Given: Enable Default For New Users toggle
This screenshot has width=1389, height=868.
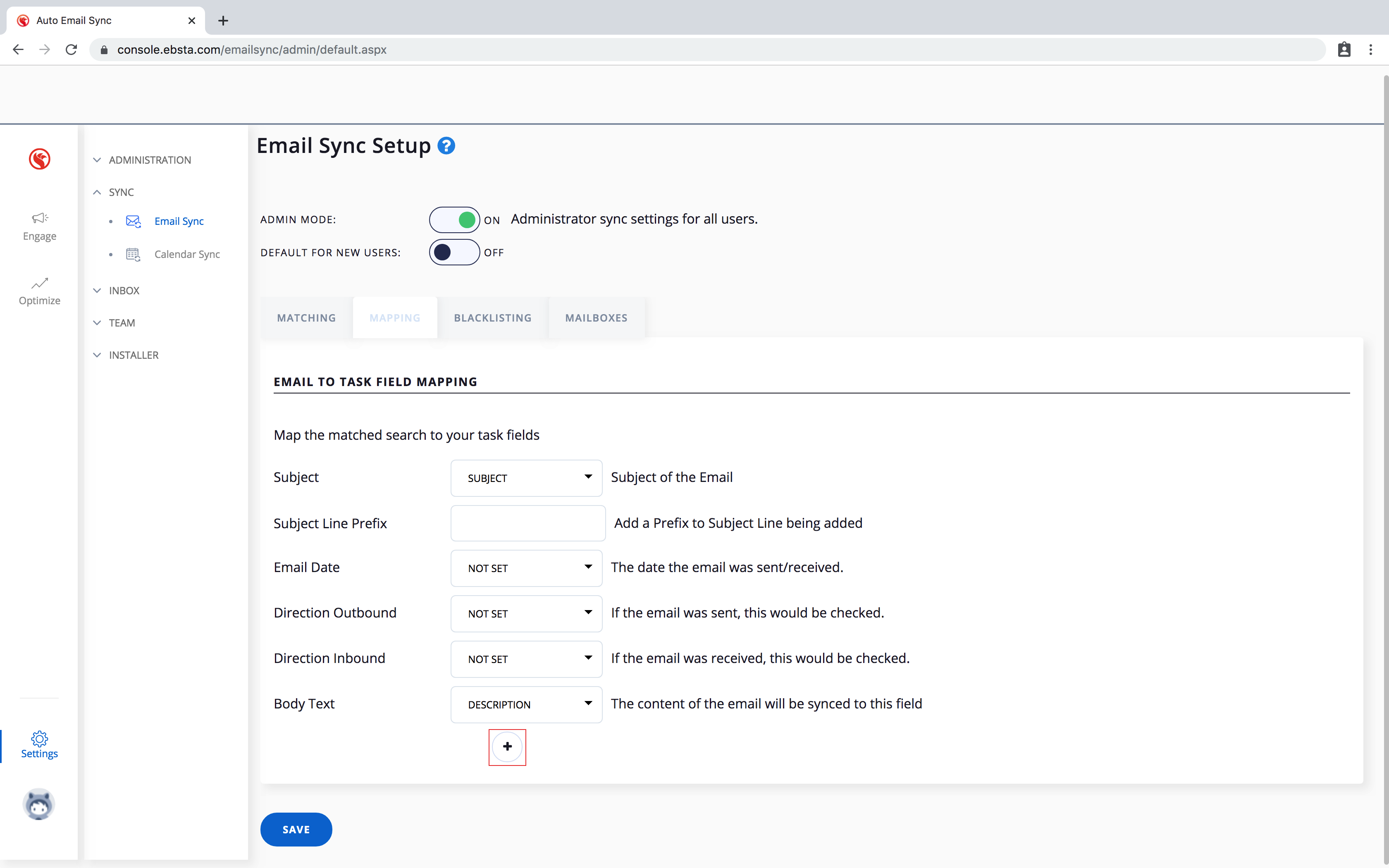Looking at the screenshot, I should pos(454,253).
